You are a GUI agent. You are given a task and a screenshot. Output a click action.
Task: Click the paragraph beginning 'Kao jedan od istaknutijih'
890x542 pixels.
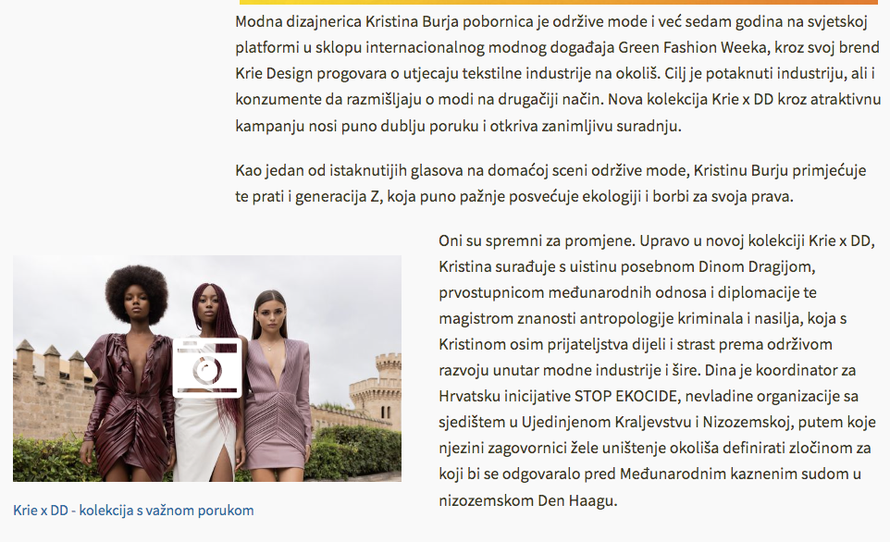point(551,183)
